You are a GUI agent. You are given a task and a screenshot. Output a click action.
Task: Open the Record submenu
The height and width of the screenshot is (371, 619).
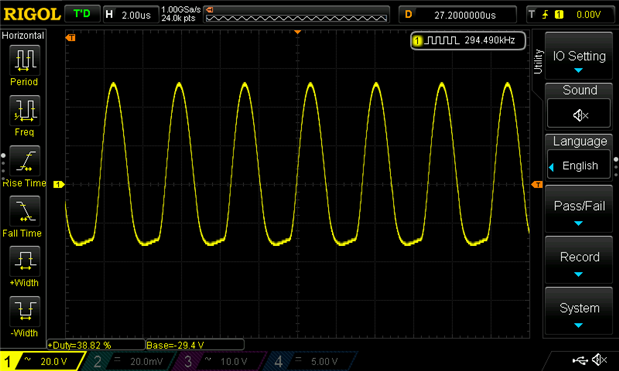579,260
